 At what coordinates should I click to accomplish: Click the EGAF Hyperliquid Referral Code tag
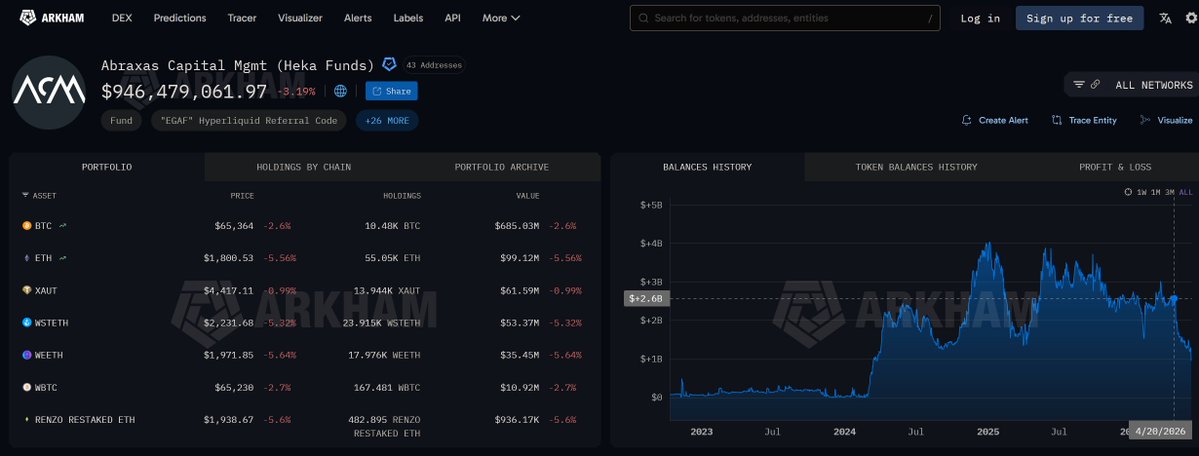pyautogui.click(x=249, y=120)
